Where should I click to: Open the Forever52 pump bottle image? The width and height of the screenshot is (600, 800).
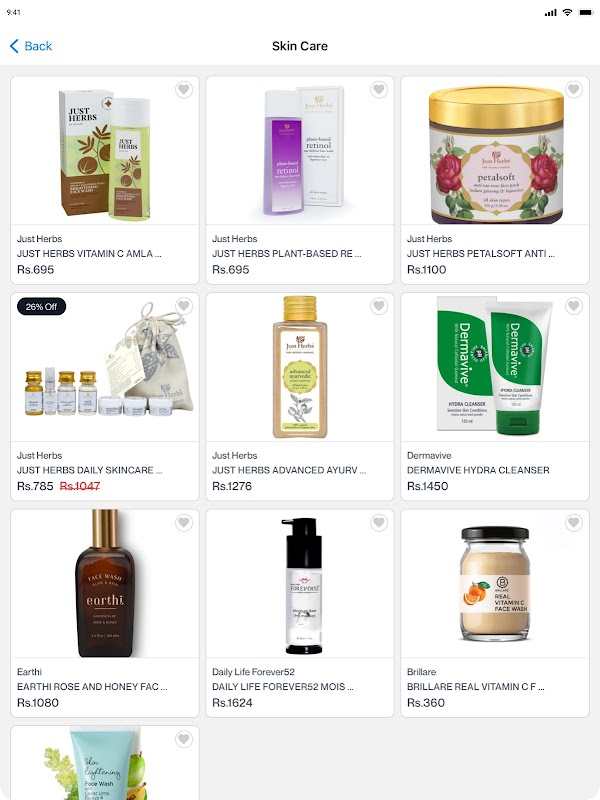(304, 586)
